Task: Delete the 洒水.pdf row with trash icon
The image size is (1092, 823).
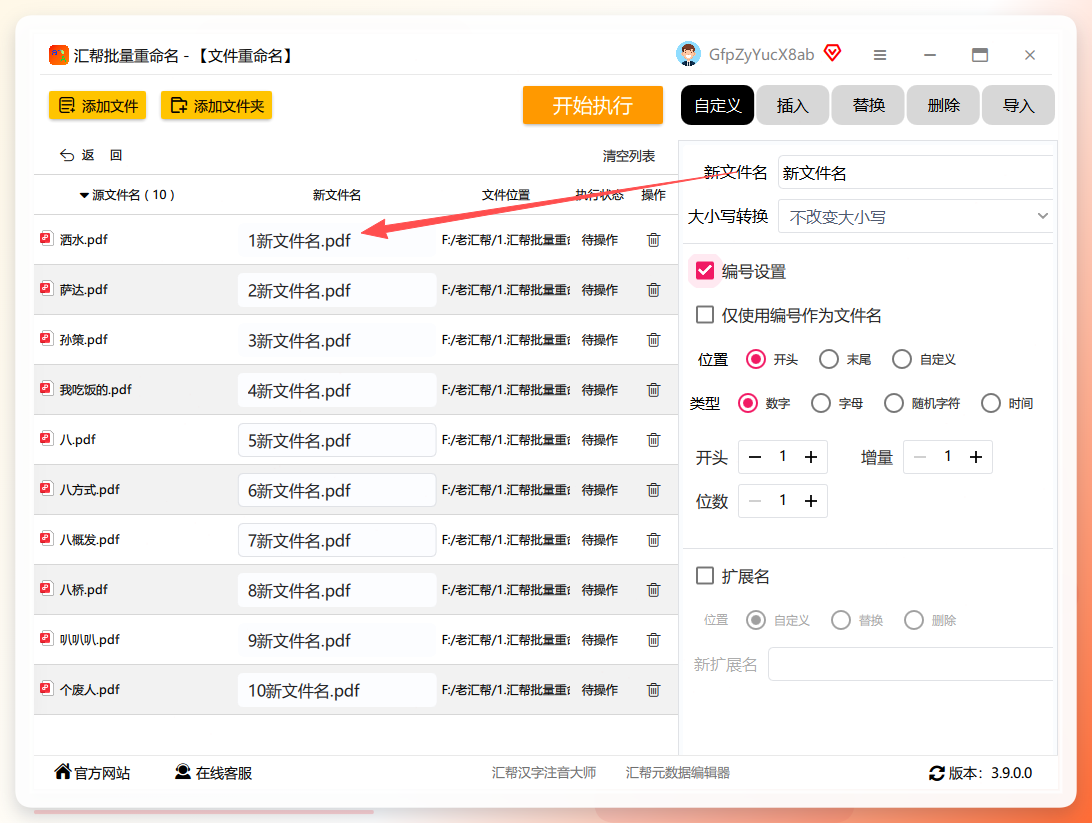Action: click(653, 240)
